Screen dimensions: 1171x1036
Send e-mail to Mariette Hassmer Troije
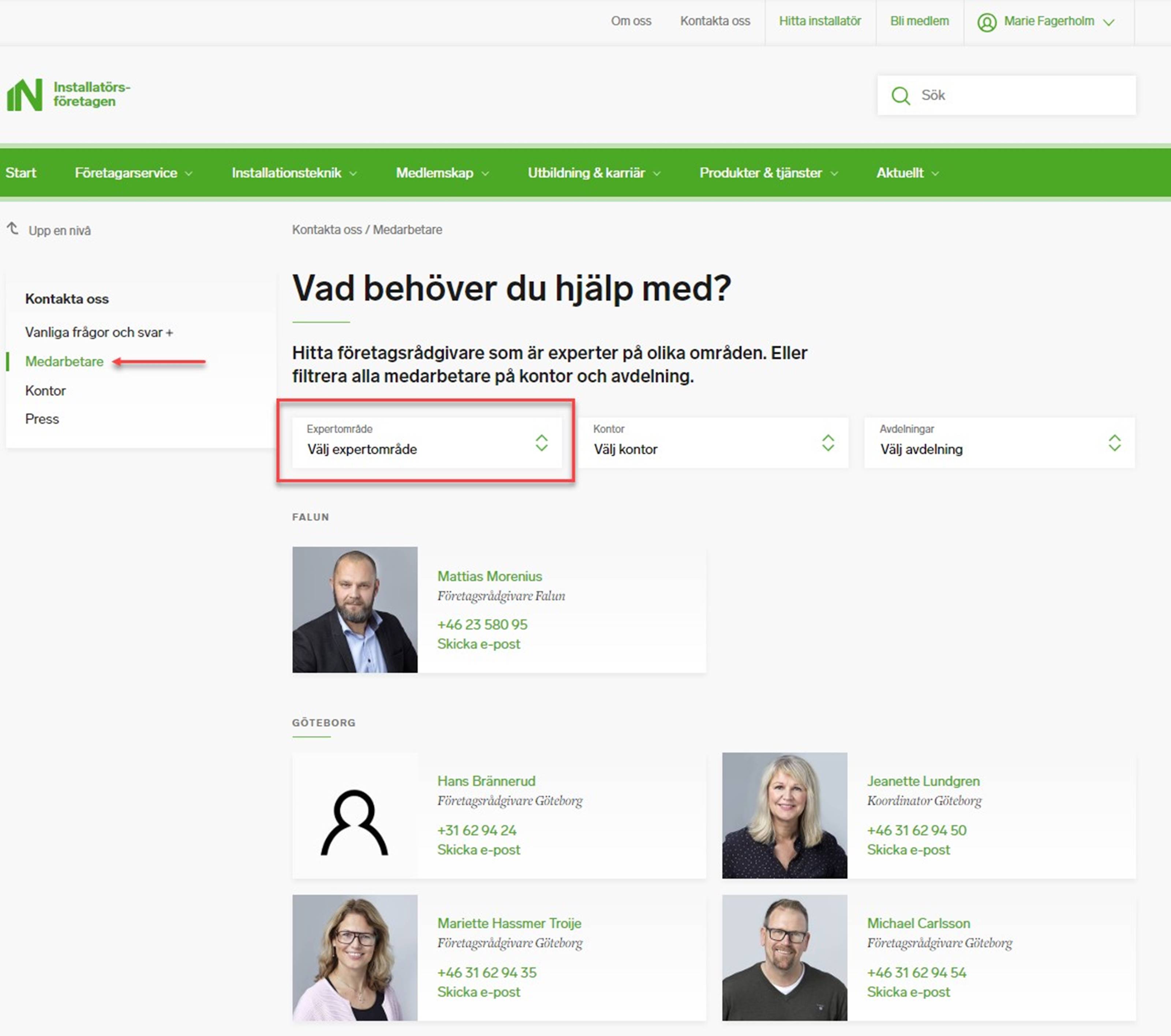(478, 992)
